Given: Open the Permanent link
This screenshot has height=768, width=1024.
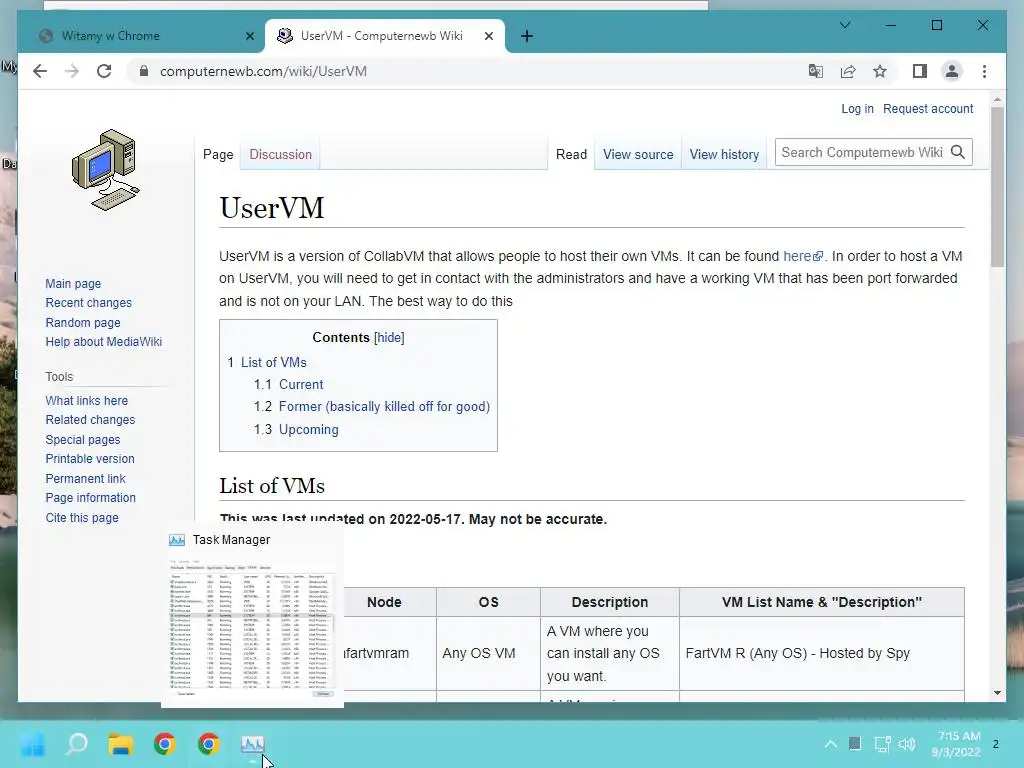Looking at the screenshot, I should [x=85, y=478].
